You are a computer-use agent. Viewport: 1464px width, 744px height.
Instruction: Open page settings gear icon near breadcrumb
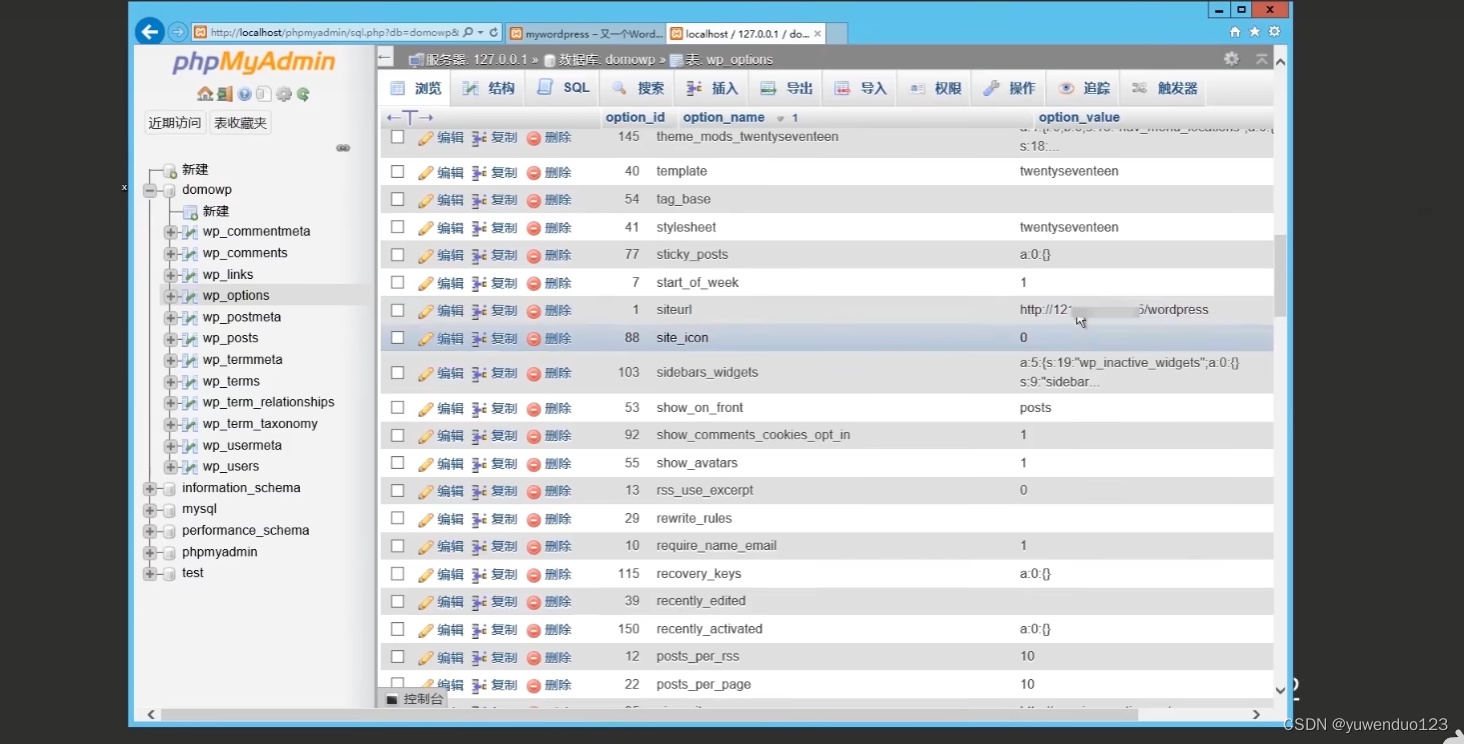click(1231, 59)
